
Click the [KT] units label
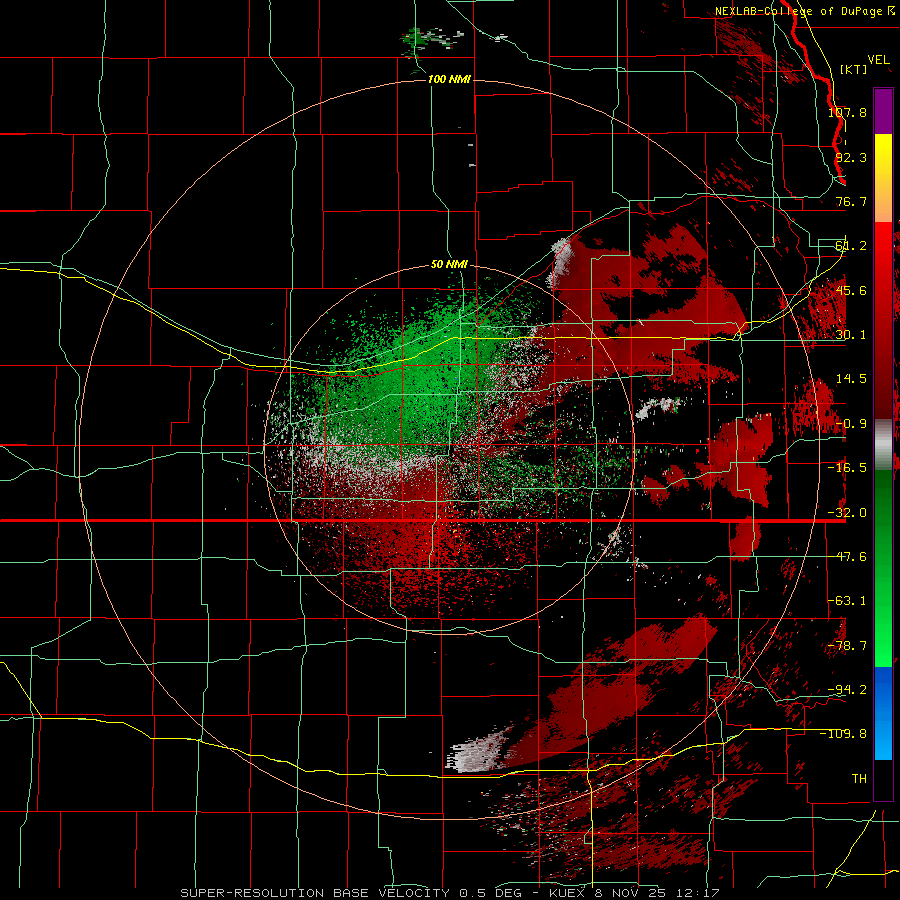pos(854,69)
